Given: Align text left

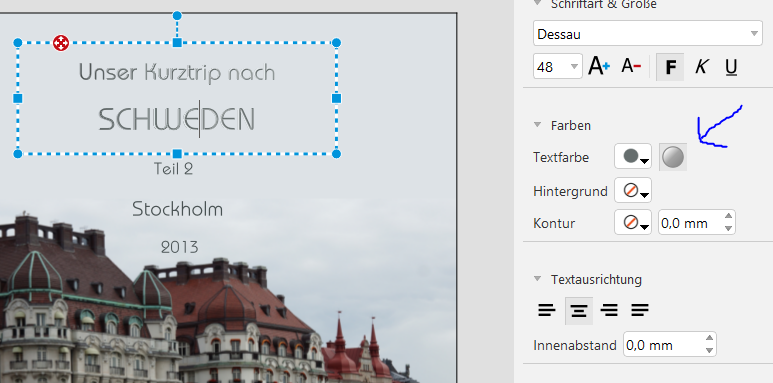Looking at the screenshot, I should click(x=547, y=311).
